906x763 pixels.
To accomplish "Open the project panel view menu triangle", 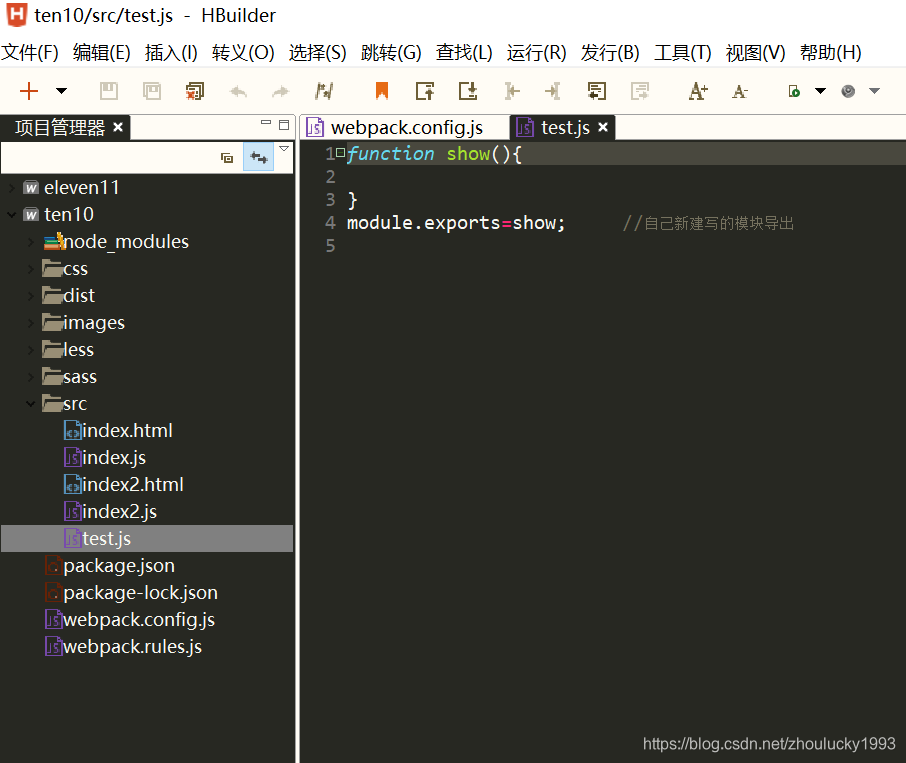I will [x=284, y=149].
